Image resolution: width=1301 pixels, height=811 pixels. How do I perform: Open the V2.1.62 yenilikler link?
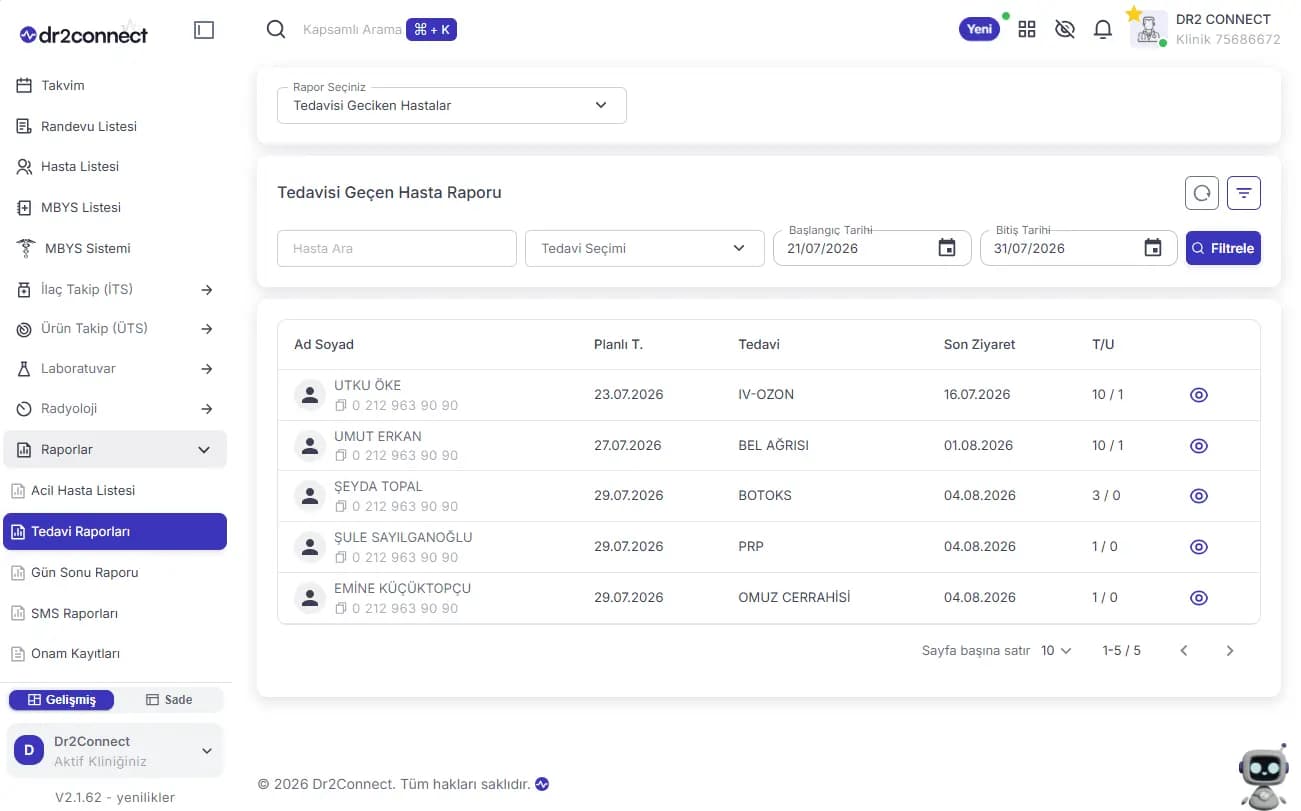point(115,798)
